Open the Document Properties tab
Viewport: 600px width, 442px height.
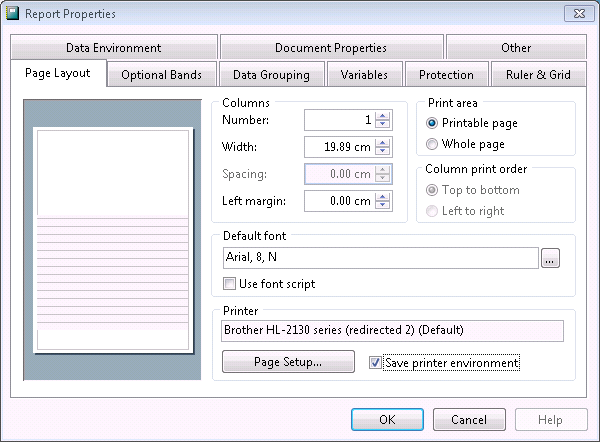pyautogui.click(x=331, y=47)
